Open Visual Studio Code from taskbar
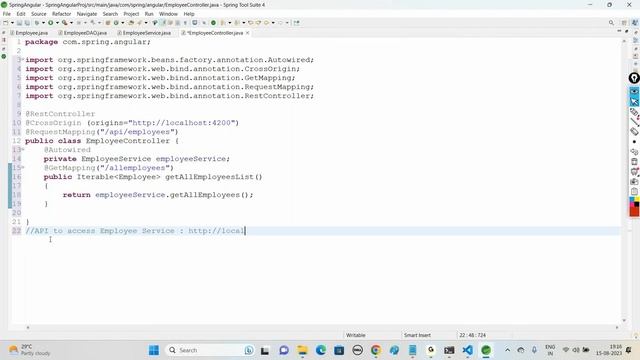 pos(467,350)
